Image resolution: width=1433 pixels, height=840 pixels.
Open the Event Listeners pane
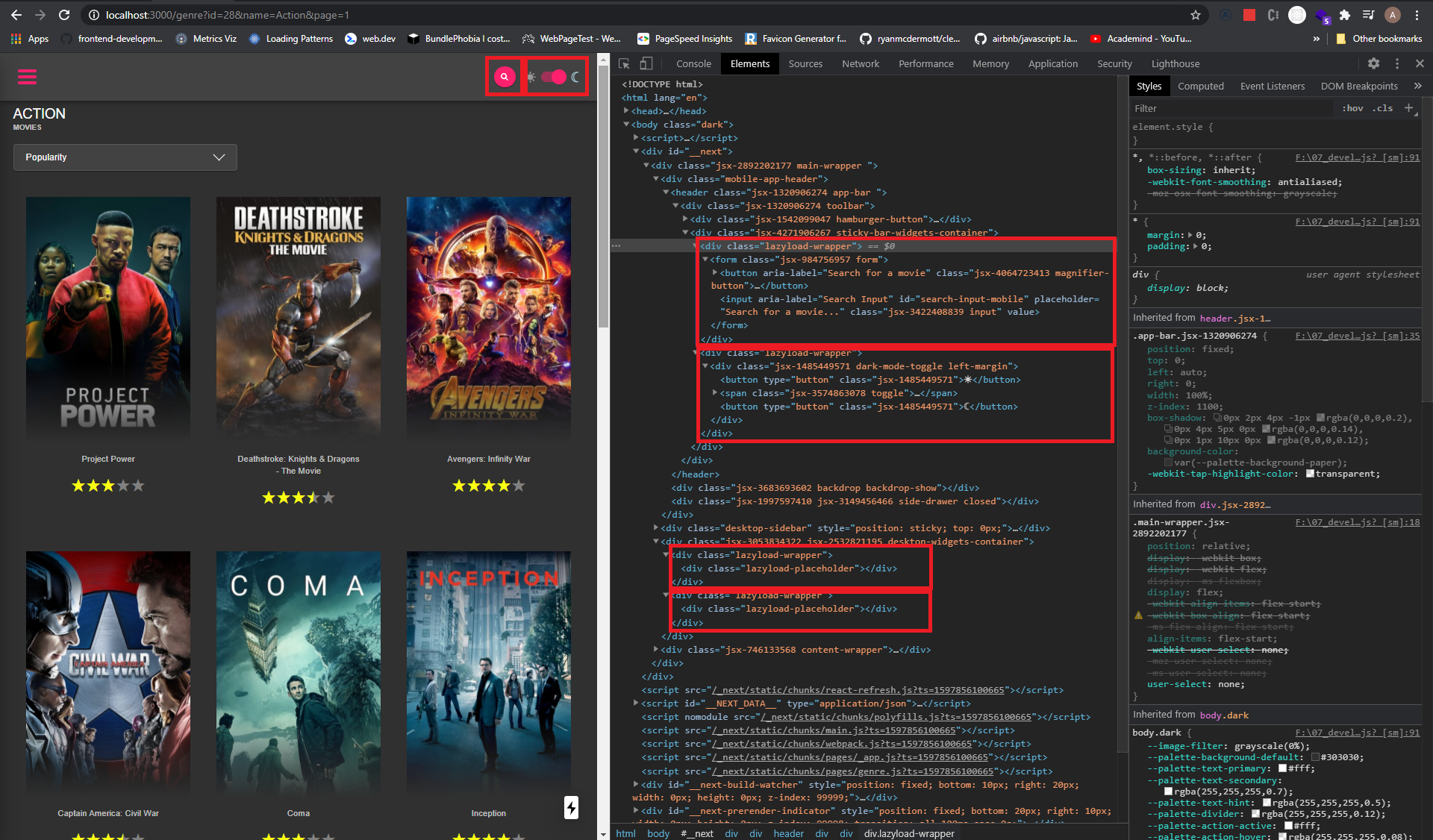coord(1273,87)
